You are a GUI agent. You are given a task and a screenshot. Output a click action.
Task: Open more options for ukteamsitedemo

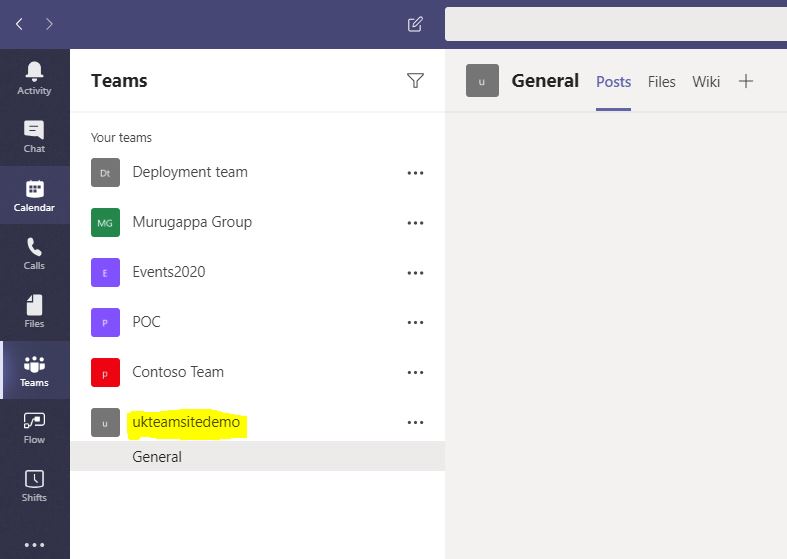[x=415, y=423]
